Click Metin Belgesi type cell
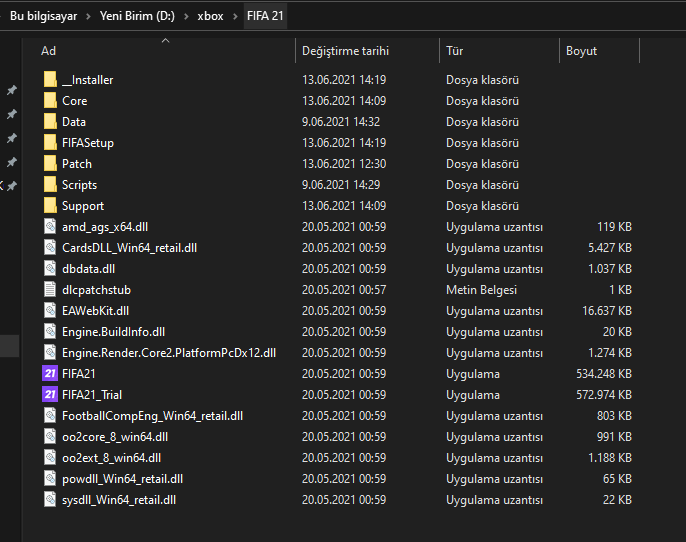Viewport: 686px width, 542px height. pos(481,290)
